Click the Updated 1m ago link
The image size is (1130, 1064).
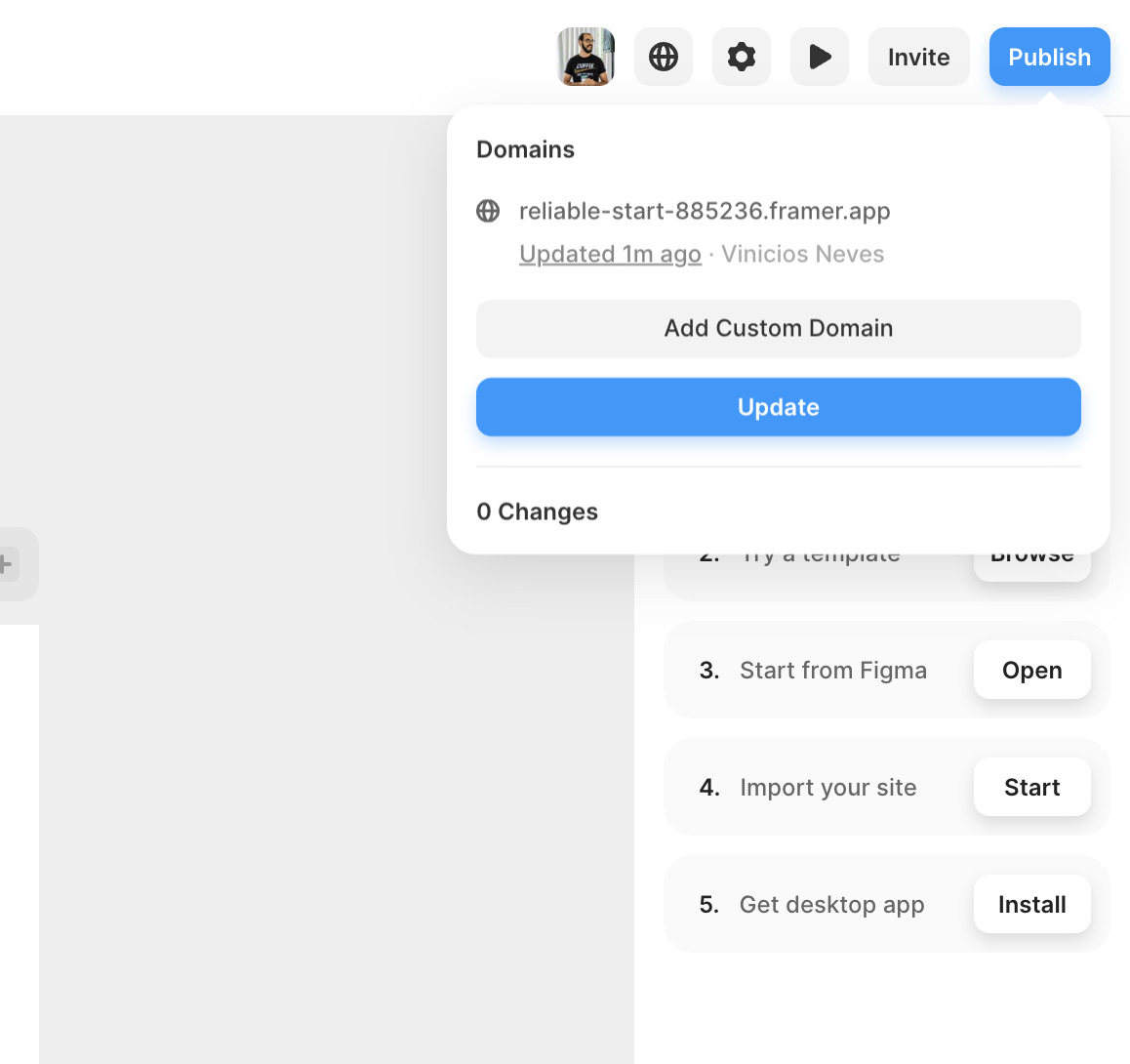tap(610, 255)
